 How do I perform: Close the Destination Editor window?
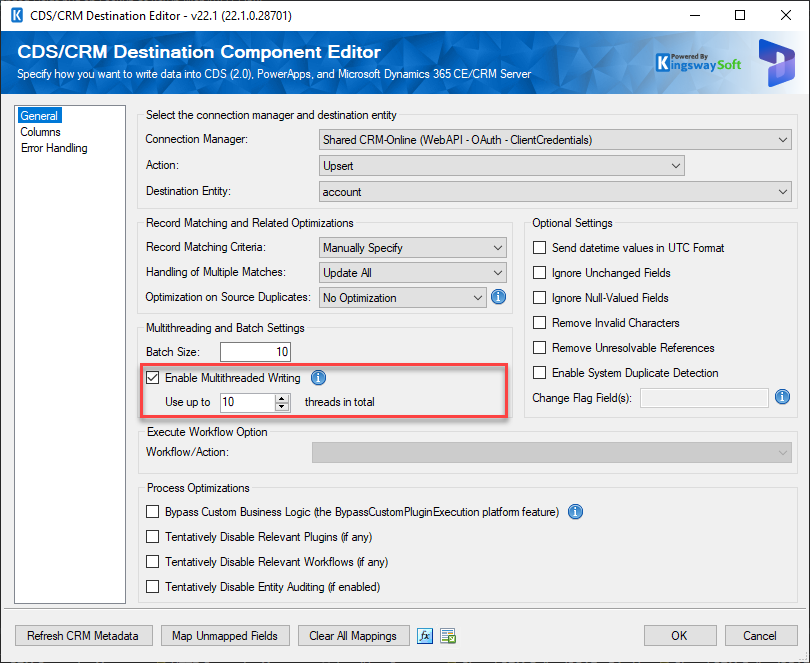[785, 16]
